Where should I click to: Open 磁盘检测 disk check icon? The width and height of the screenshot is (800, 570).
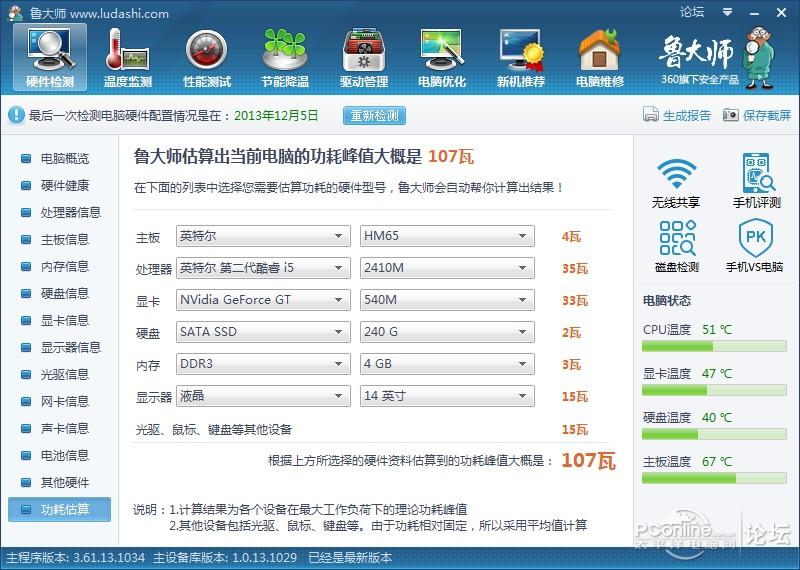click(x=677, y=245)
